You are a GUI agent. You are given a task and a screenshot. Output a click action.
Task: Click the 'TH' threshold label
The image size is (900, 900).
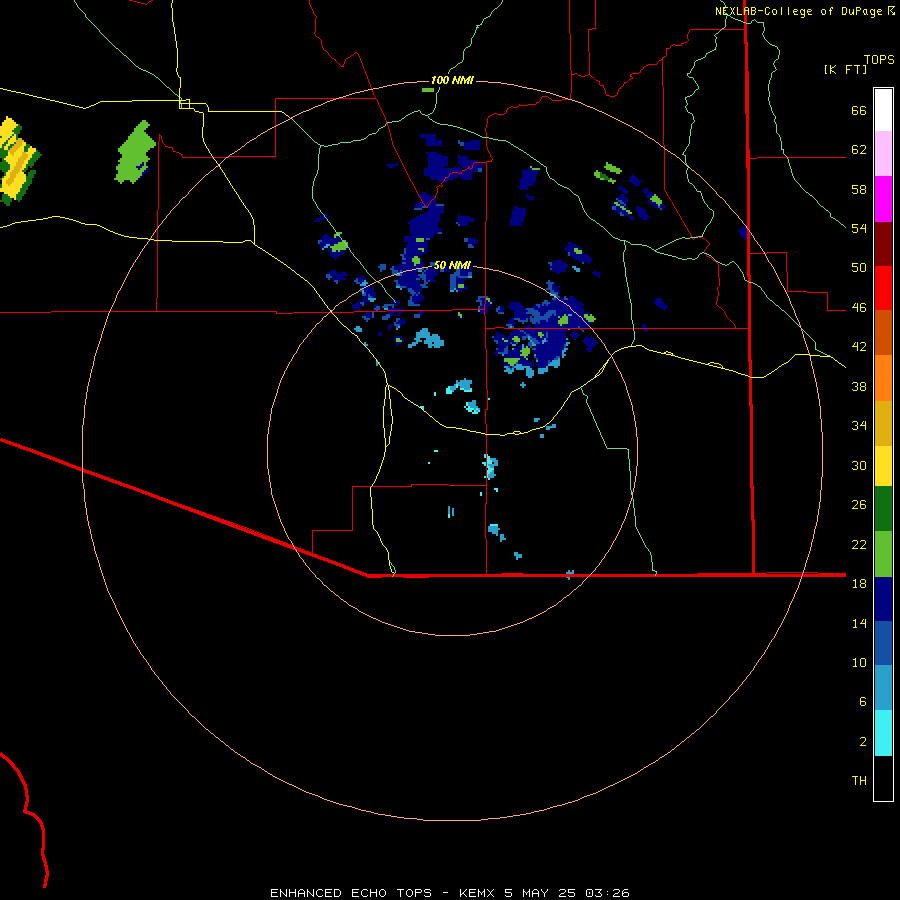tap(859, 781)
